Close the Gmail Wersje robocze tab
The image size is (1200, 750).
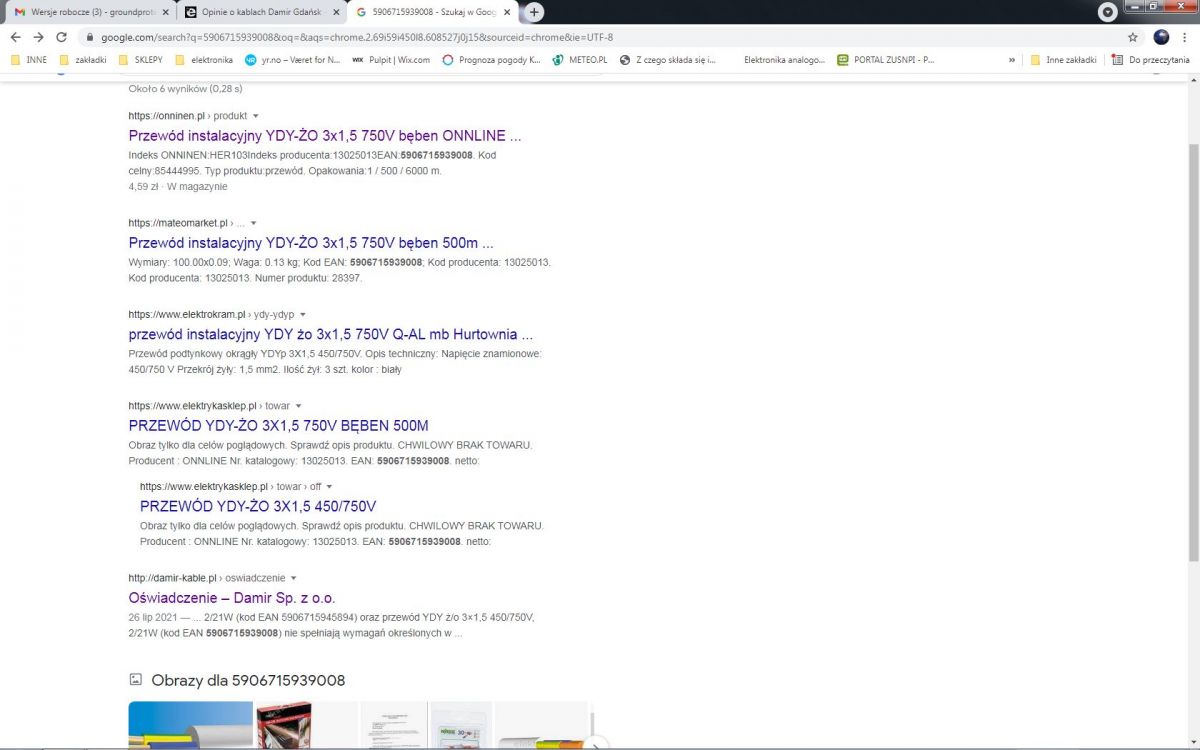pyautogui.click(x=166, y=12)
